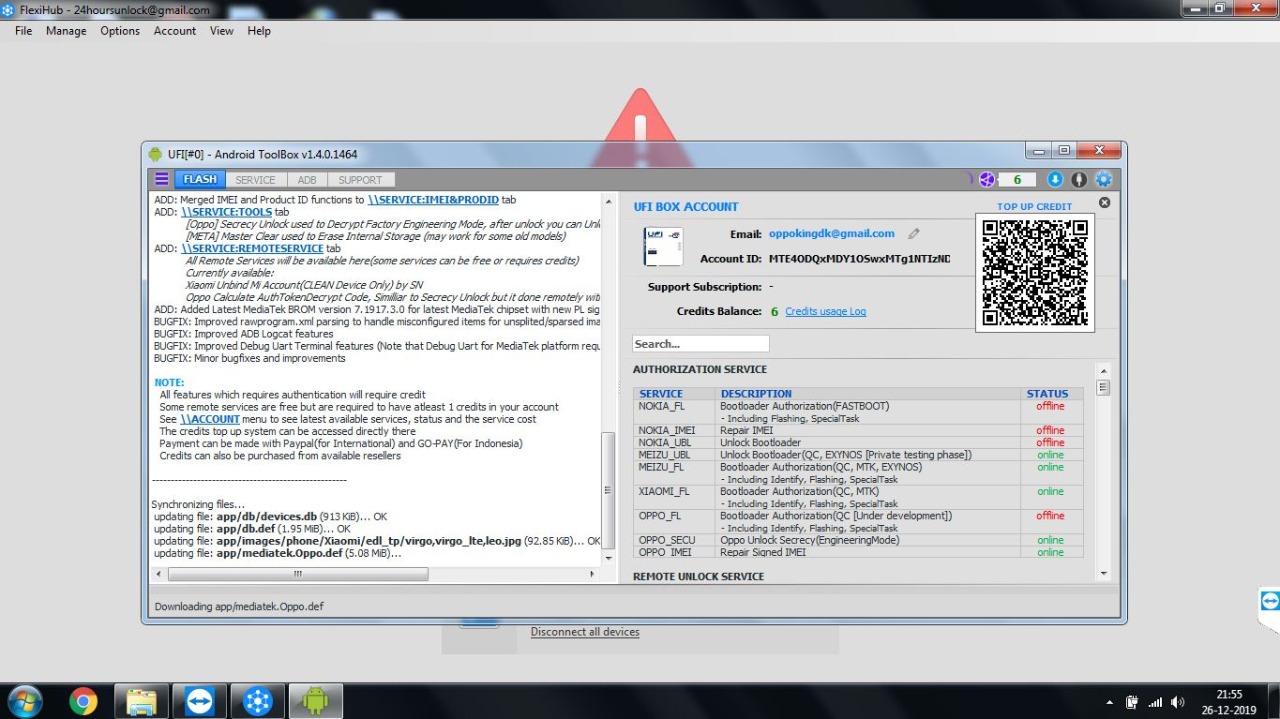The height and width of the screenshot is (719, 1280).
Task: Open the FlexiHub File menu
Action: 24,31
